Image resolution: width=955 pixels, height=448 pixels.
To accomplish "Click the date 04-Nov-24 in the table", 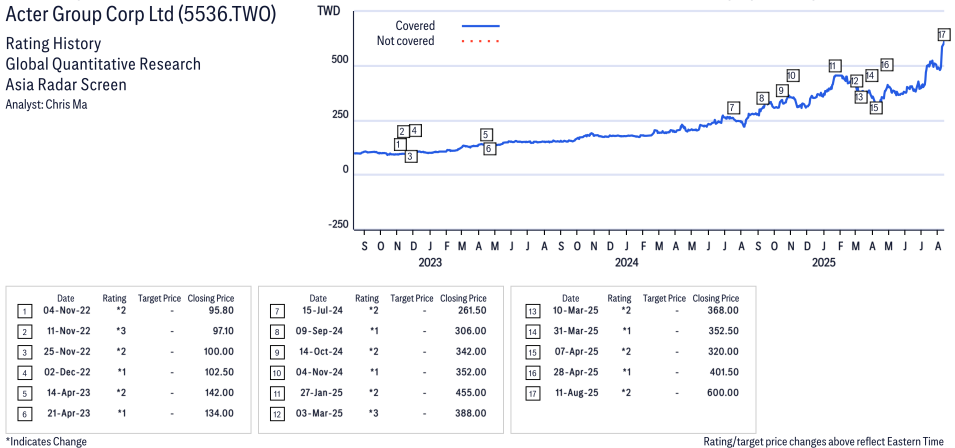I will [x=319, y=373].
